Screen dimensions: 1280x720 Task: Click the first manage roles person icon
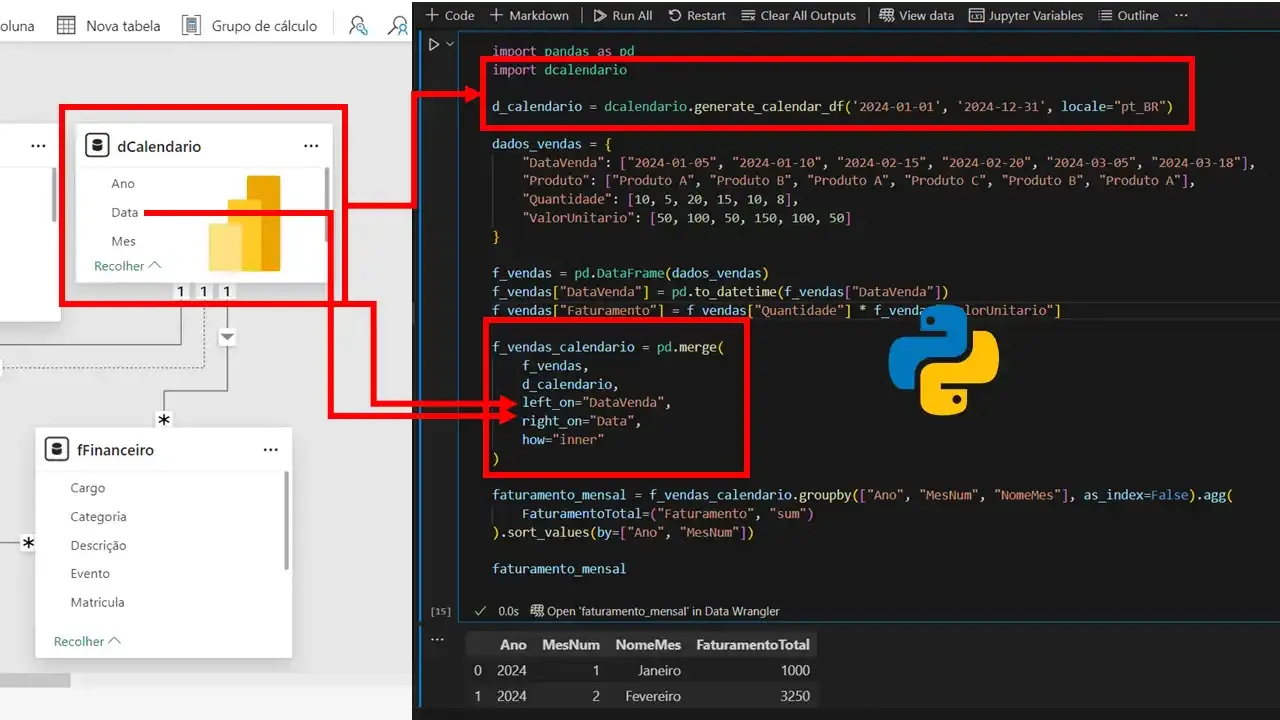coord(357,26)
